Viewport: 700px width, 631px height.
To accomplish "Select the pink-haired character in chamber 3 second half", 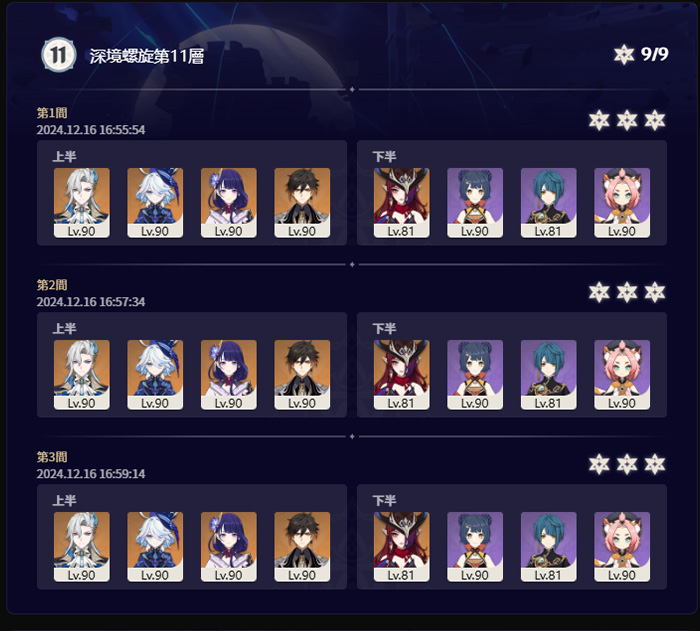I will [622, 547].
